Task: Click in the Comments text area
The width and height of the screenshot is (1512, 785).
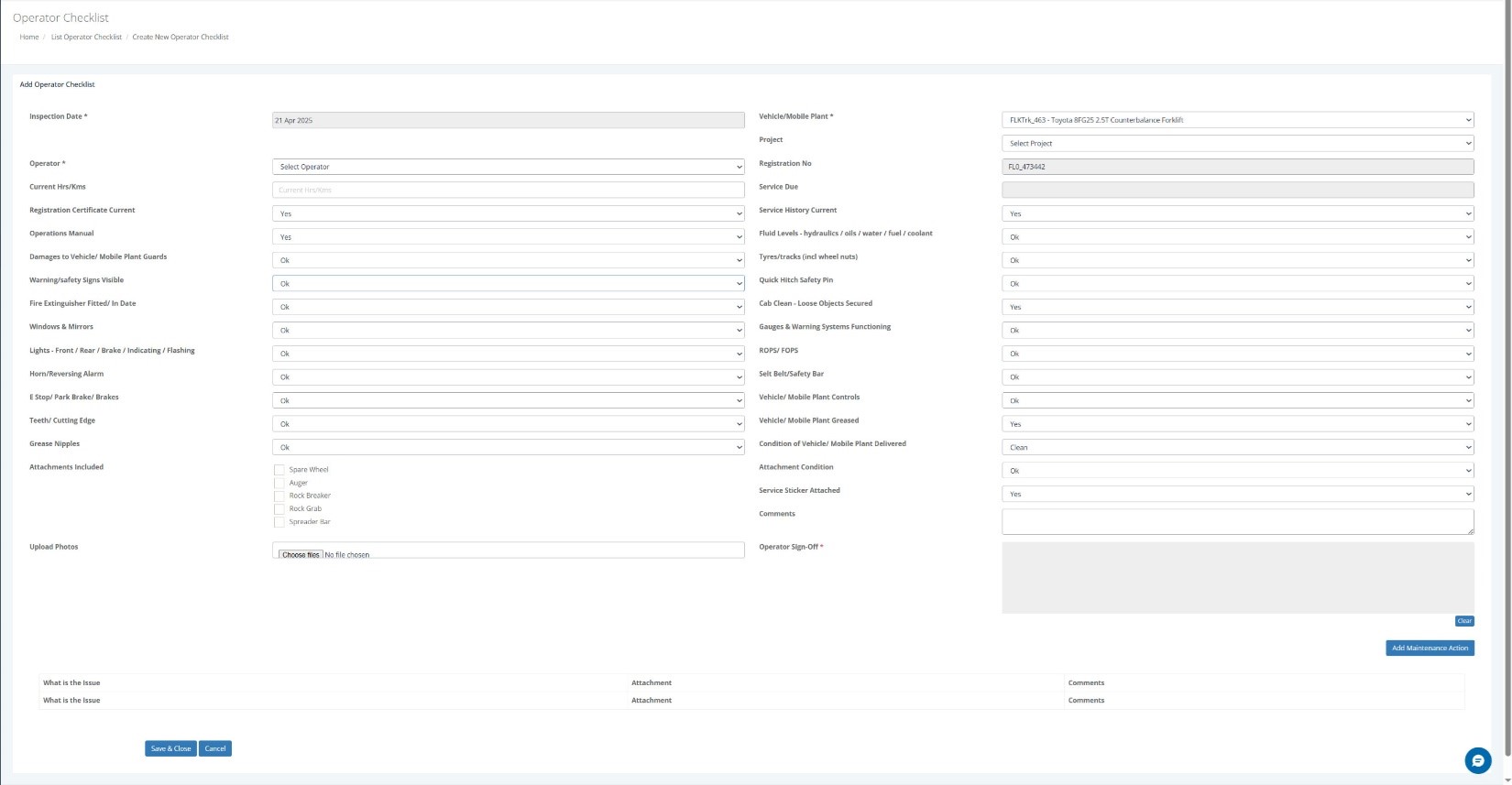Action: point(1238,521)
